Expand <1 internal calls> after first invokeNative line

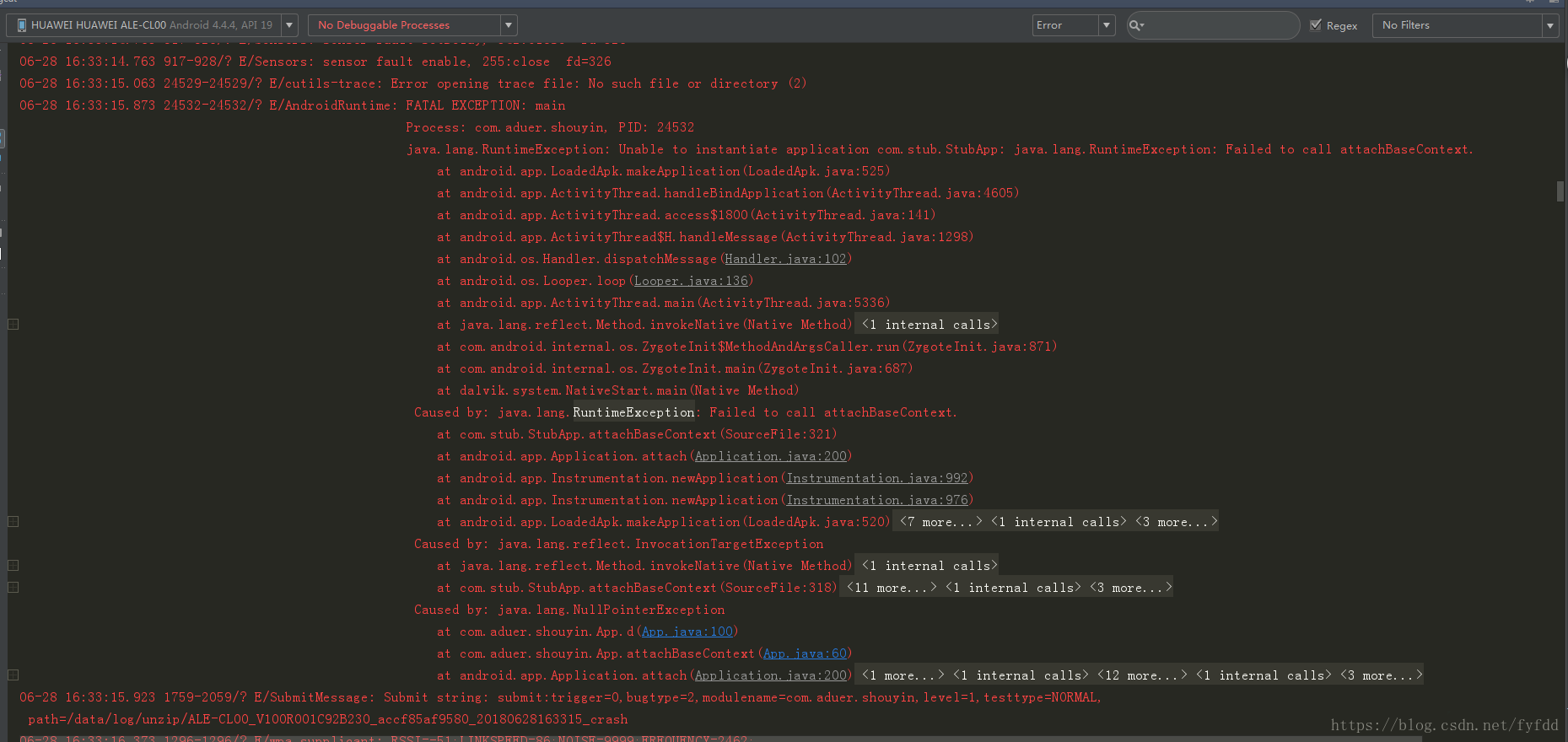coord(929,325)
